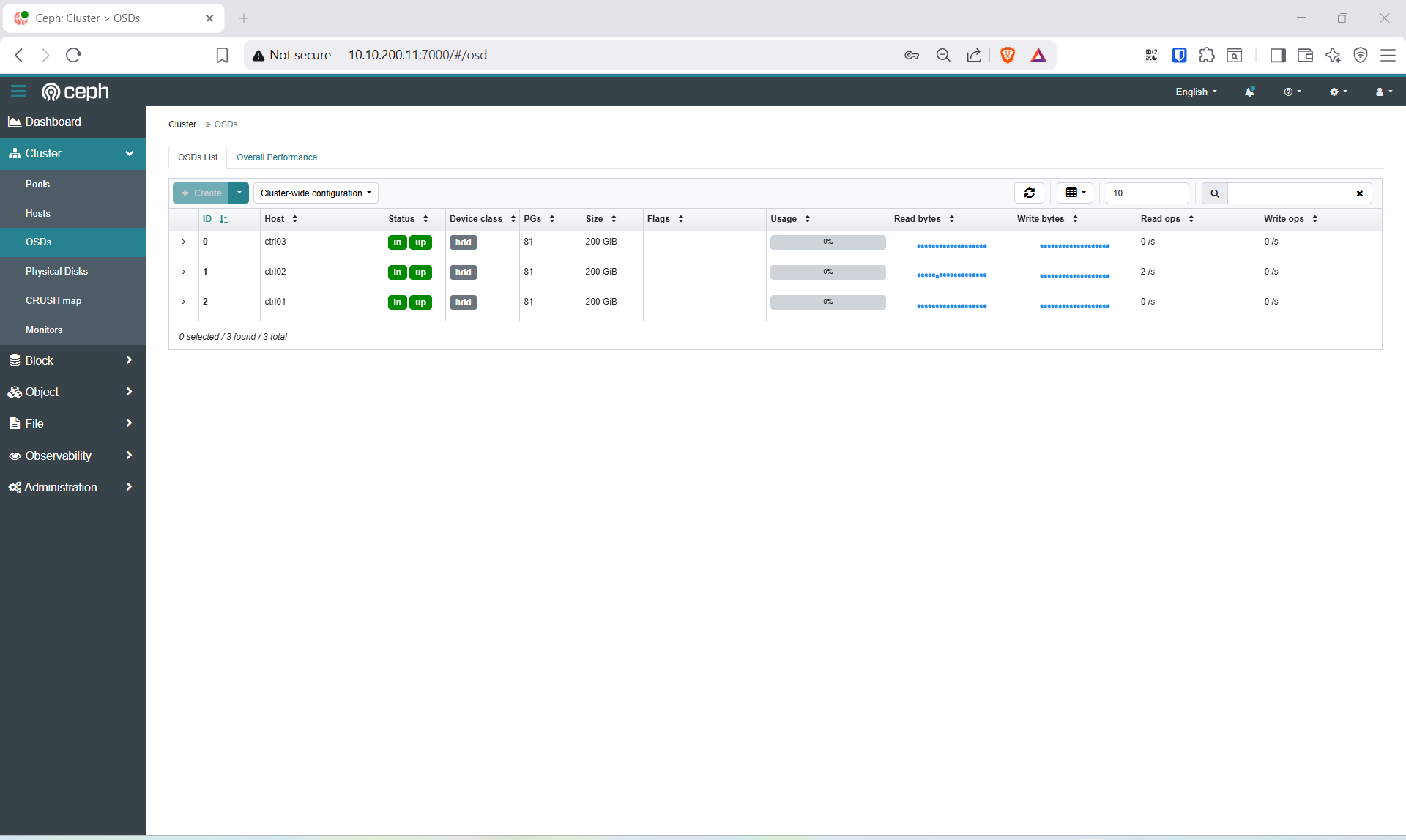Open the English language selector
Viewport: 1406px width, 840px height.
[1197, 92]
